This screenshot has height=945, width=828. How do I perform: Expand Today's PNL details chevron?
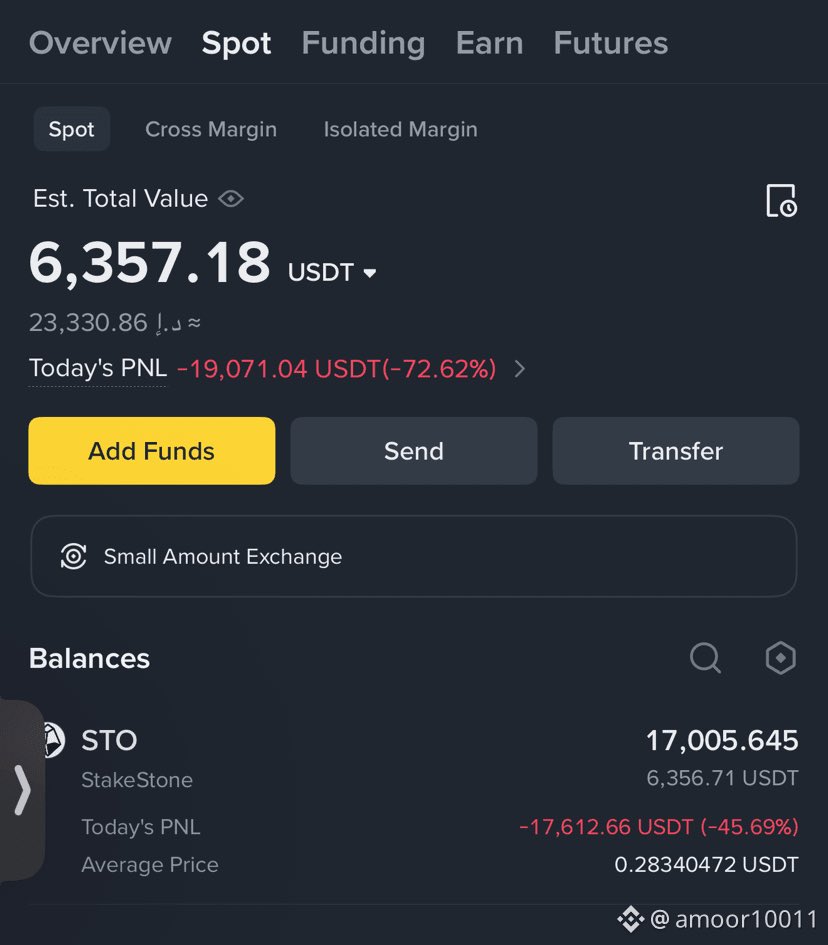click(519, 369)
